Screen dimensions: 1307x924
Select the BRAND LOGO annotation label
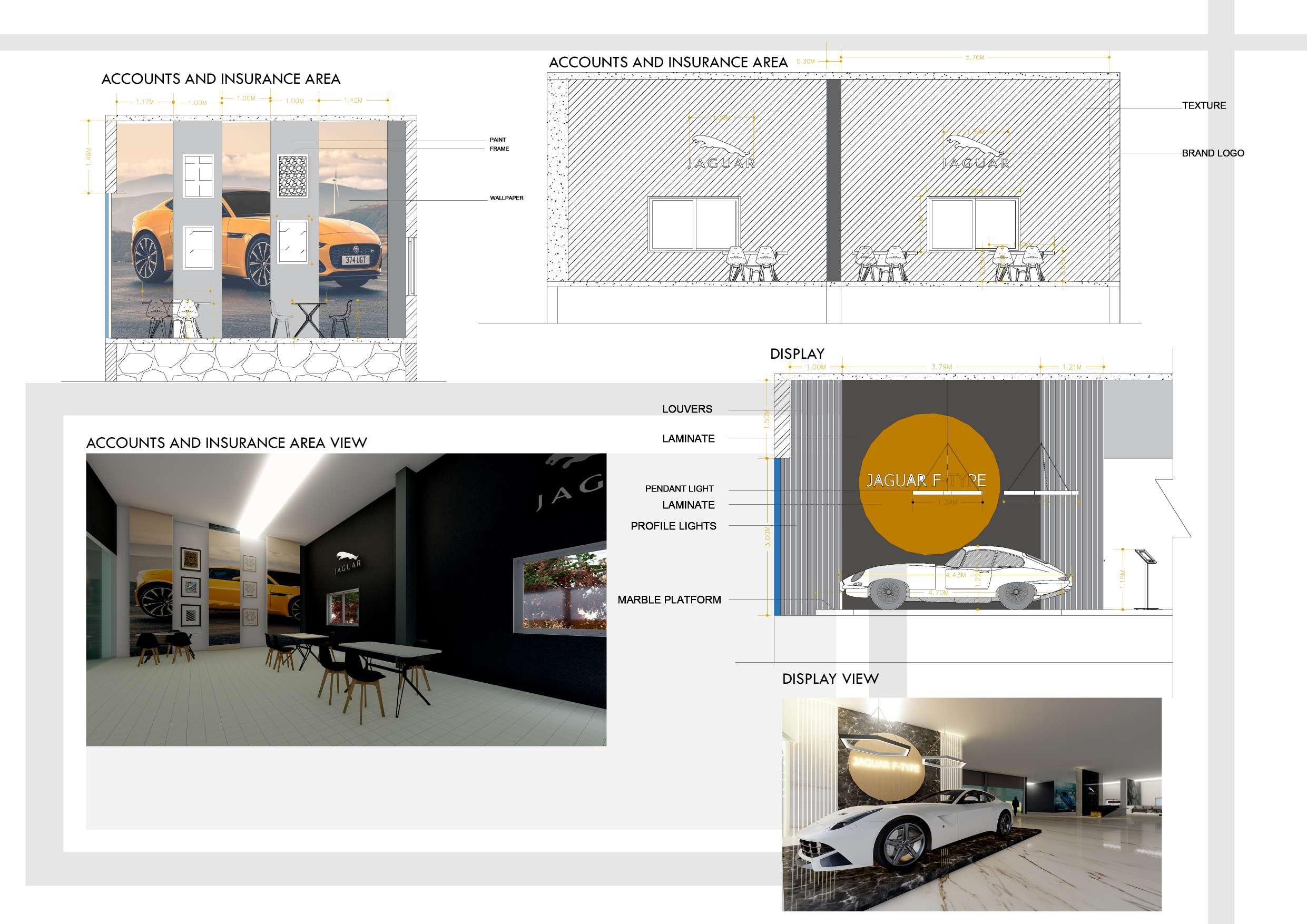click(x=1213, y=153)
